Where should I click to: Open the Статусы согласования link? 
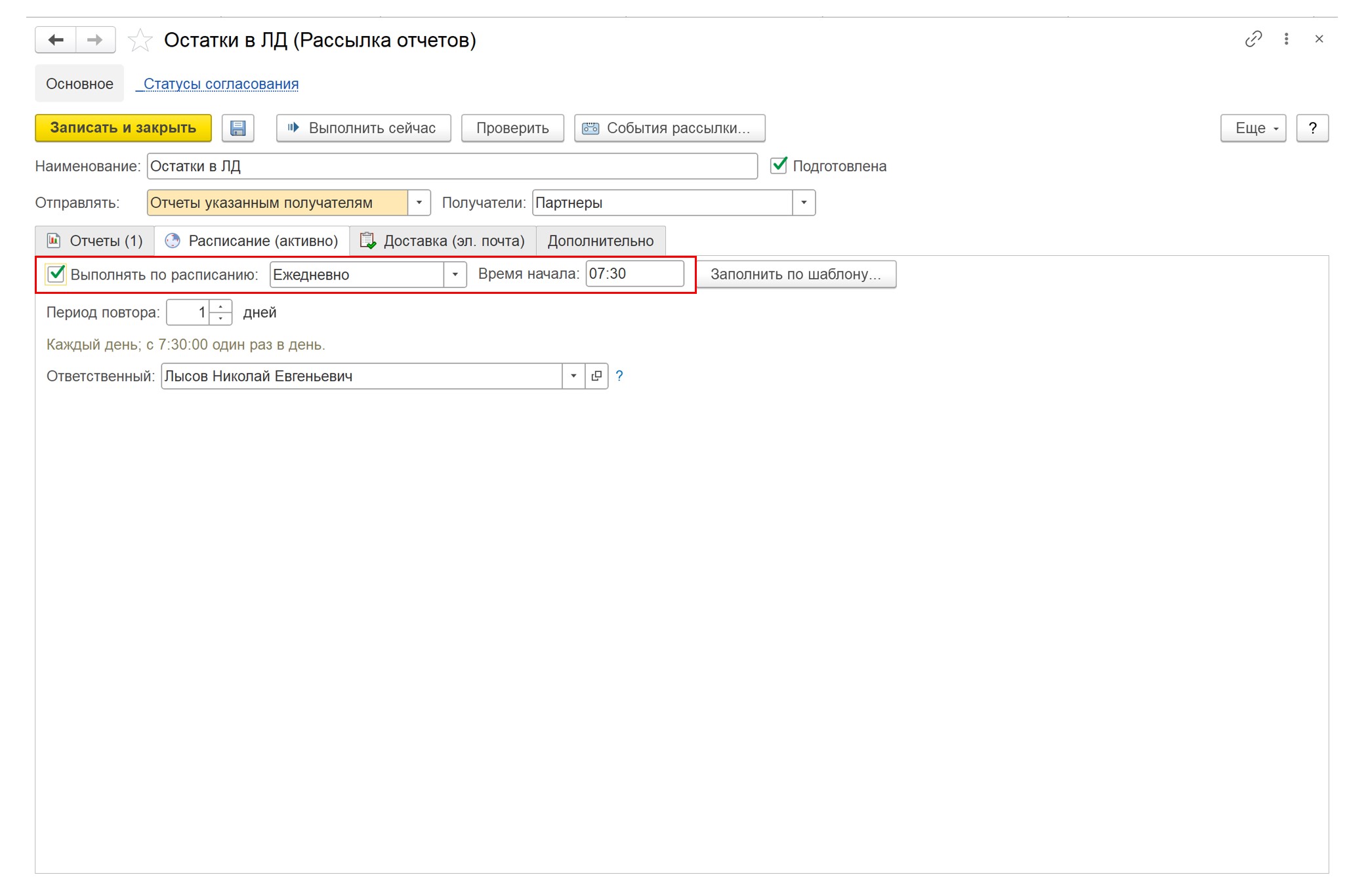click(220, 84)
